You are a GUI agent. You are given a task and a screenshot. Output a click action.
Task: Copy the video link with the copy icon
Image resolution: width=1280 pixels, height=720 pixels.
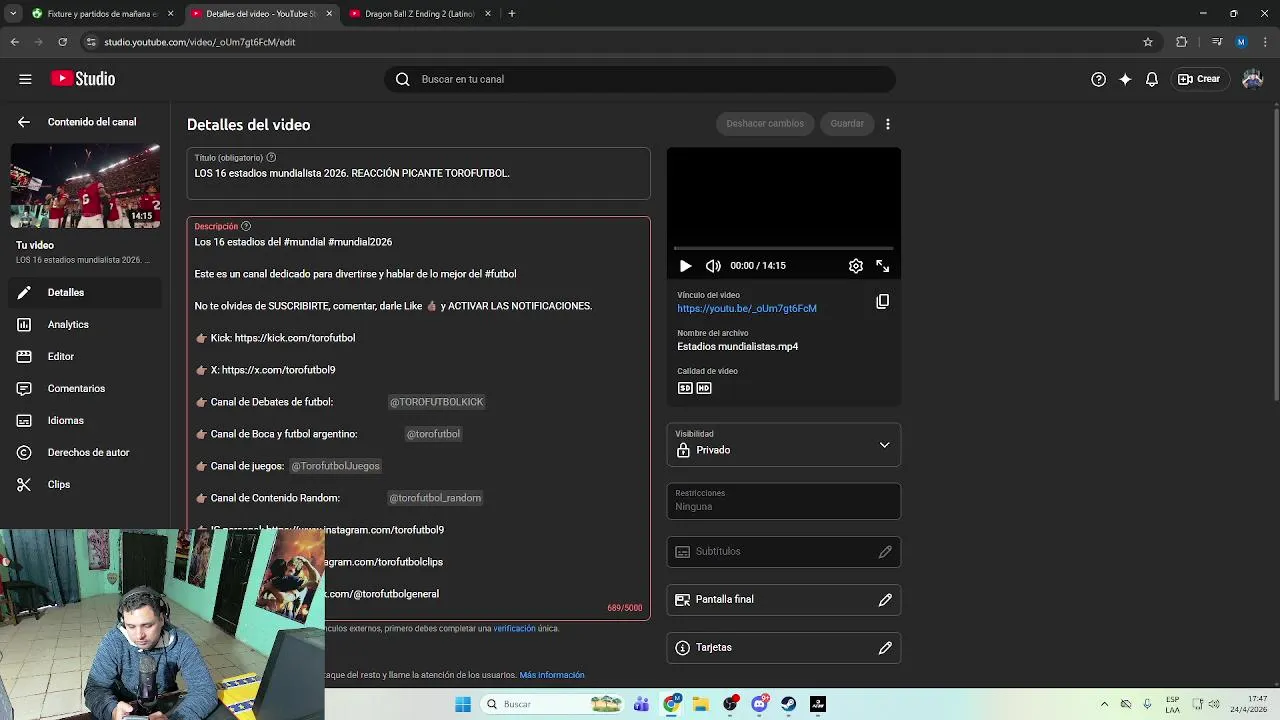(x=882, y=301)
